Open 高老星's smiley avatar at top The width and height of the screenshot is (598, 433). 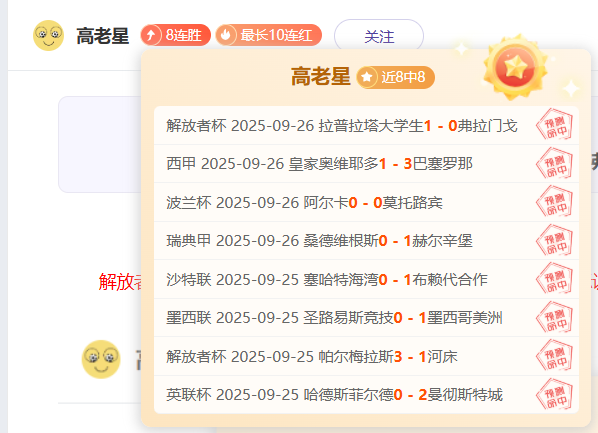(48, 35)
